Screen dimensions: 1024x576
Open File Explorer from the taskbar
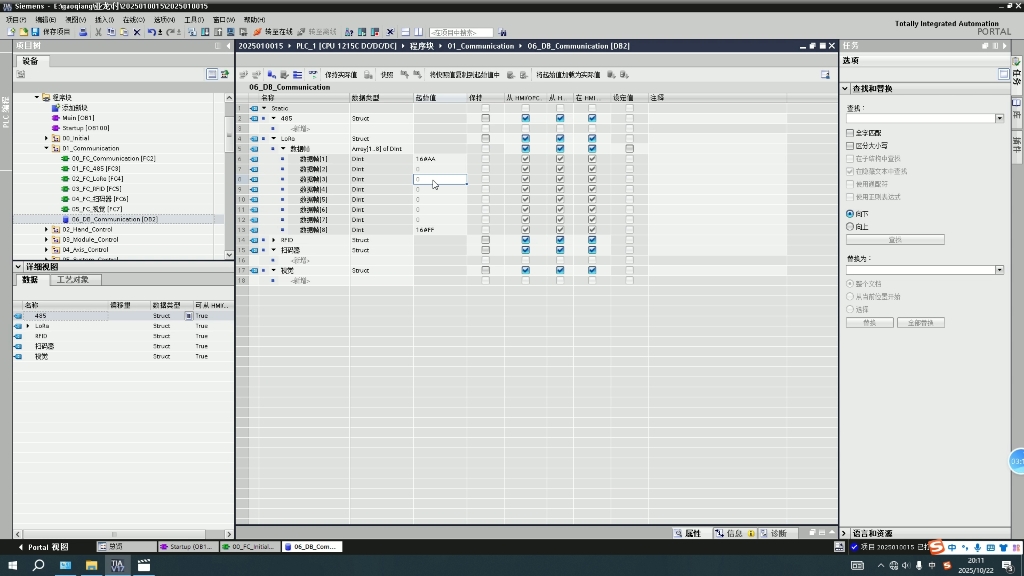coord(91,566)
